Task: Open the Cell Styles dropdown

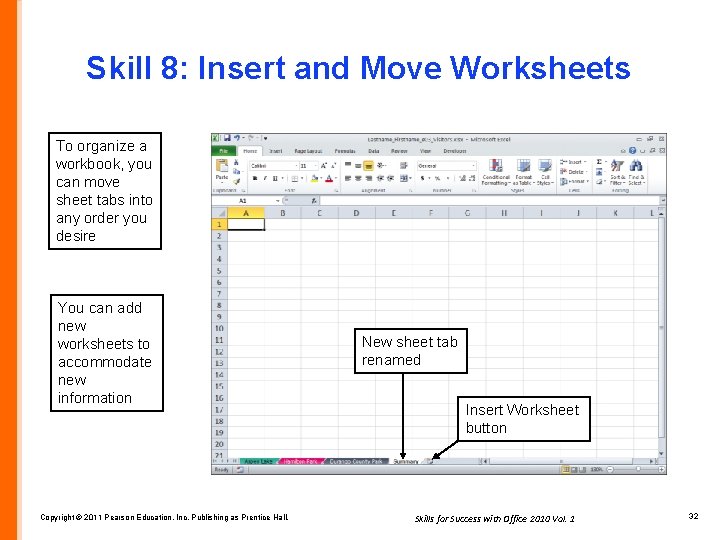Action: 546,172
